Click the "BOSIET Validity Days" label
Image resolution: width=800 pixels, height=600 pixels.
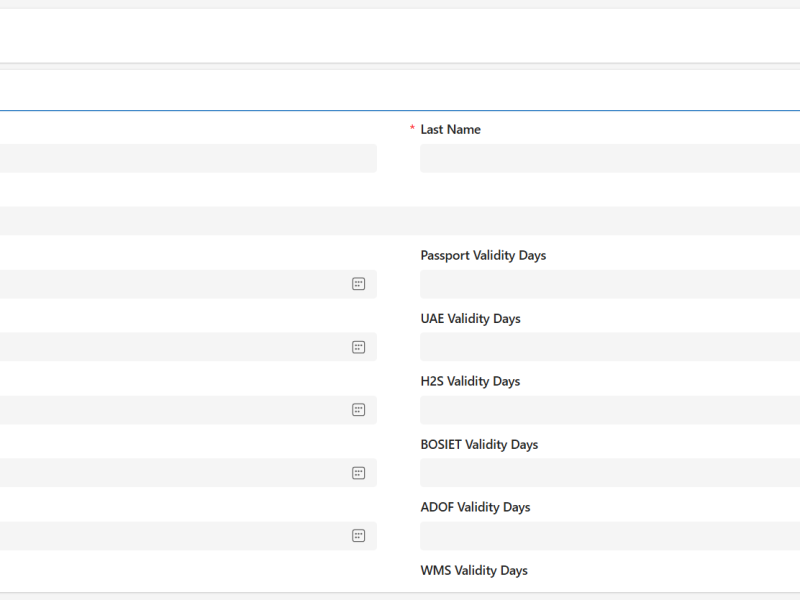click(x=479, y=445)
